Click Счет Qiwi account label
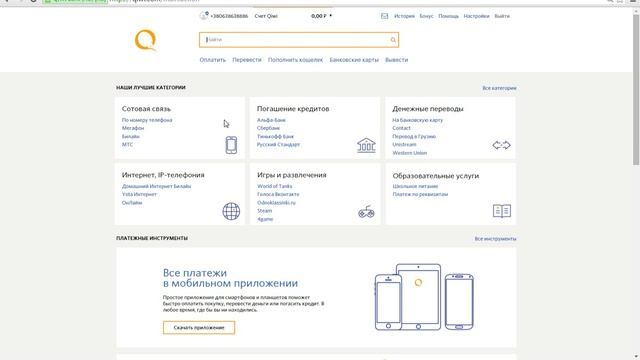The height and width of the screenshot is (360, 640). pos(266,16)
